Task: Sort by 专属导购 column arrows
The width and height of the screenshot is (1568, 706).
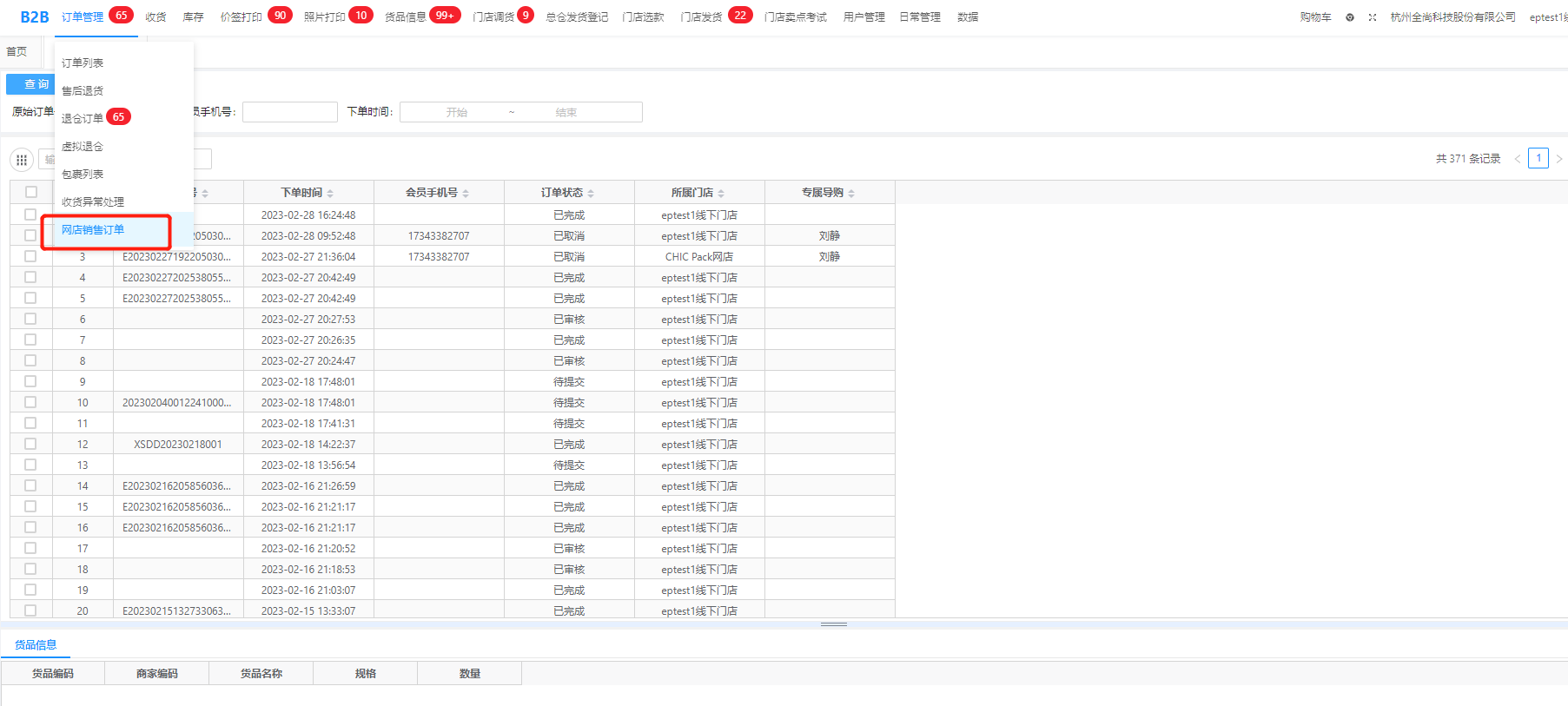Action: point(851,194)
